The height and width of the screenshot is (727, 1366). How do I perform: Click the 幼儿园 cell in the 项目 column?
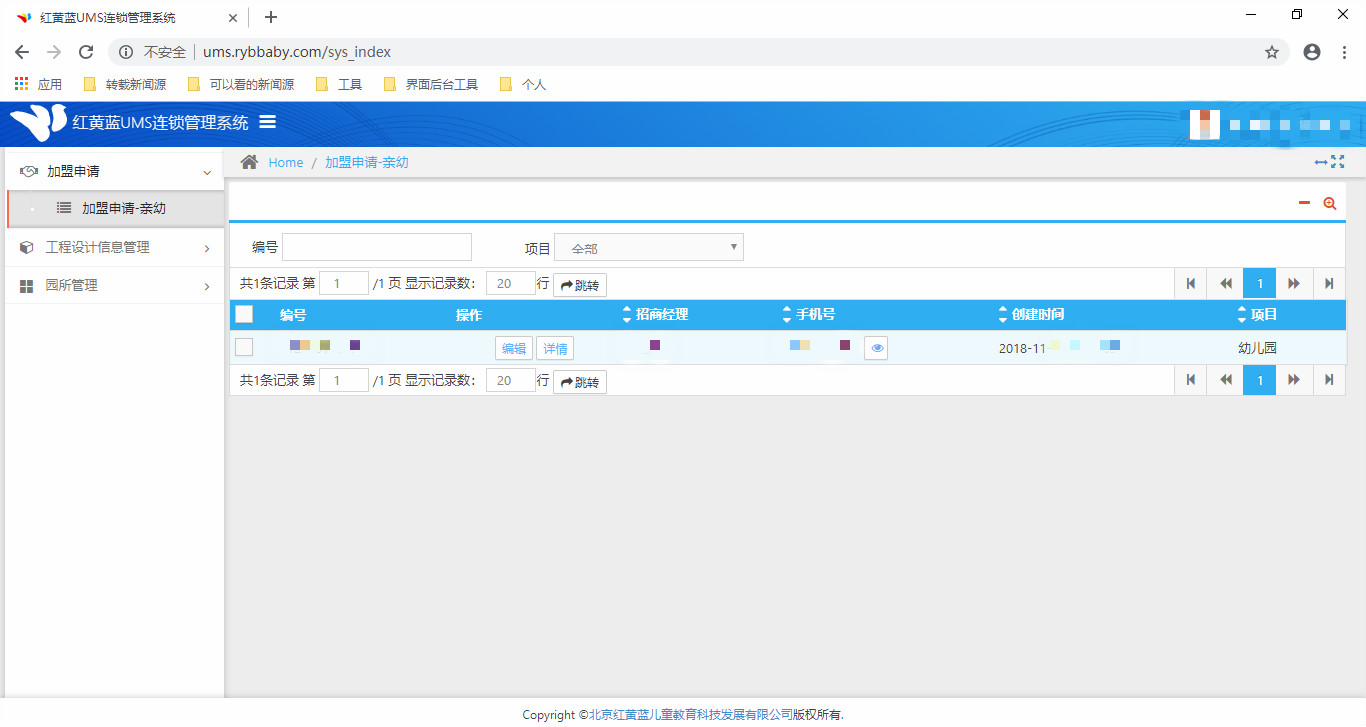pyautogui.click(x=1257, y=348)
